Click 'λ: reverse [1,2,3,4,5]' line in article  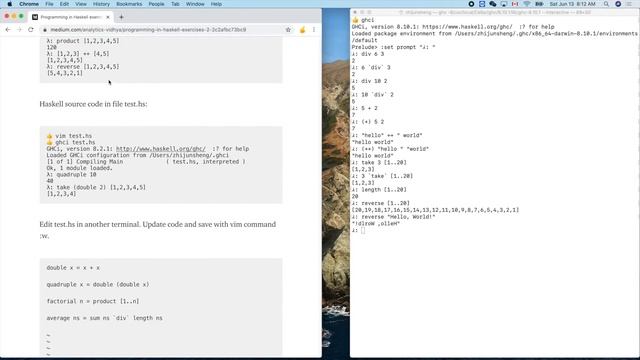pyautogui.click(x=83, y=67)
